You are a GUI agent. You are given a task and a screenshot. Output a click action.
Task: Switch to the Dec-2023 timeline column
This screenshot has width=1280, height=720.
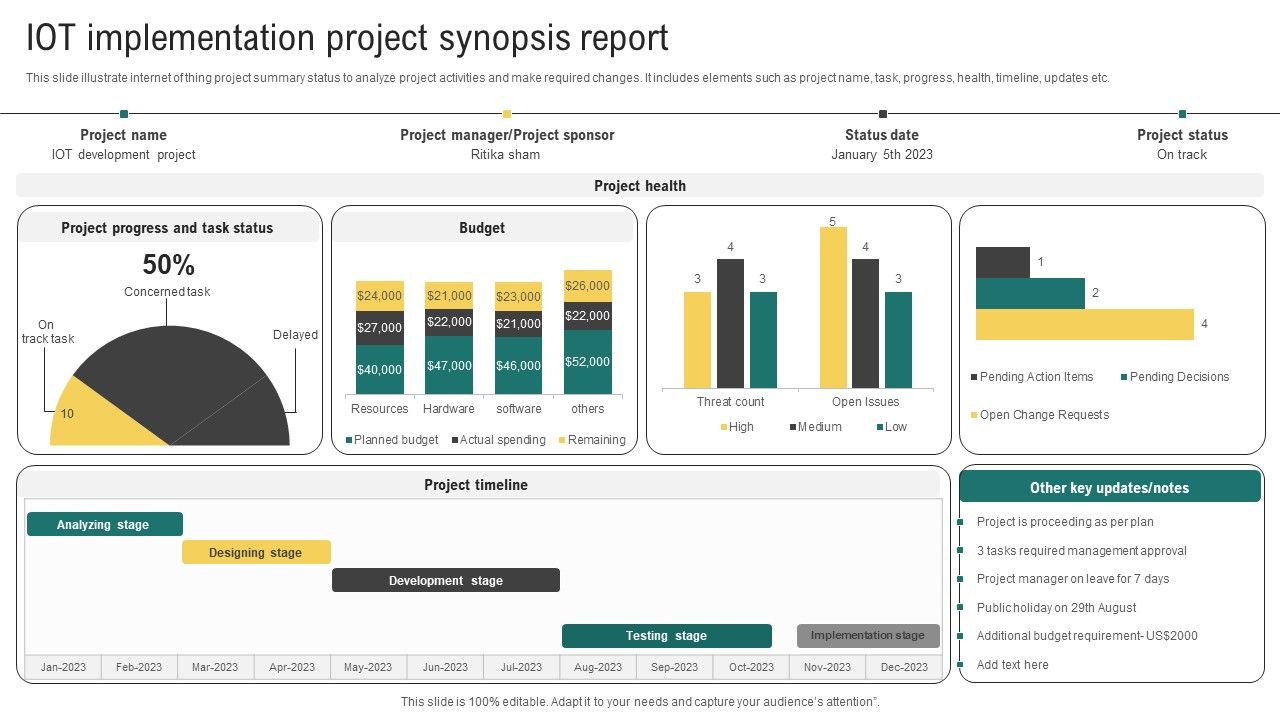pos(905,666)
